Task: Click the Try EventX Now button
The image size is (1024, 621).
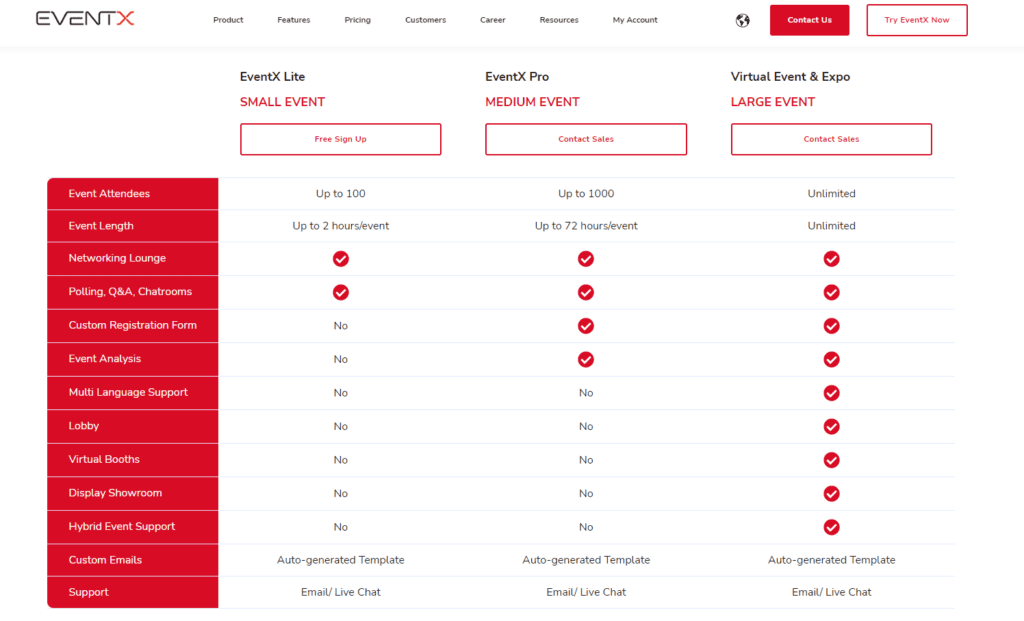Action: click(916, 19)
